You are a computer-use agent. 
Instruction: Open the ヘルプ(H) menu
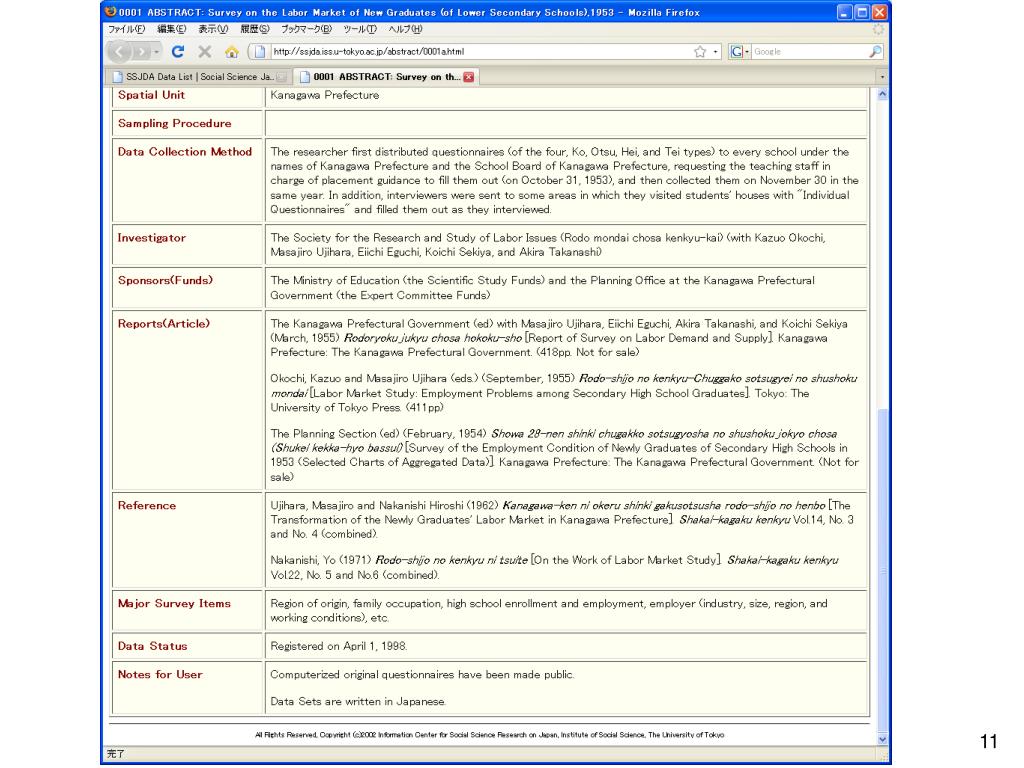click(x=405, y=29)
